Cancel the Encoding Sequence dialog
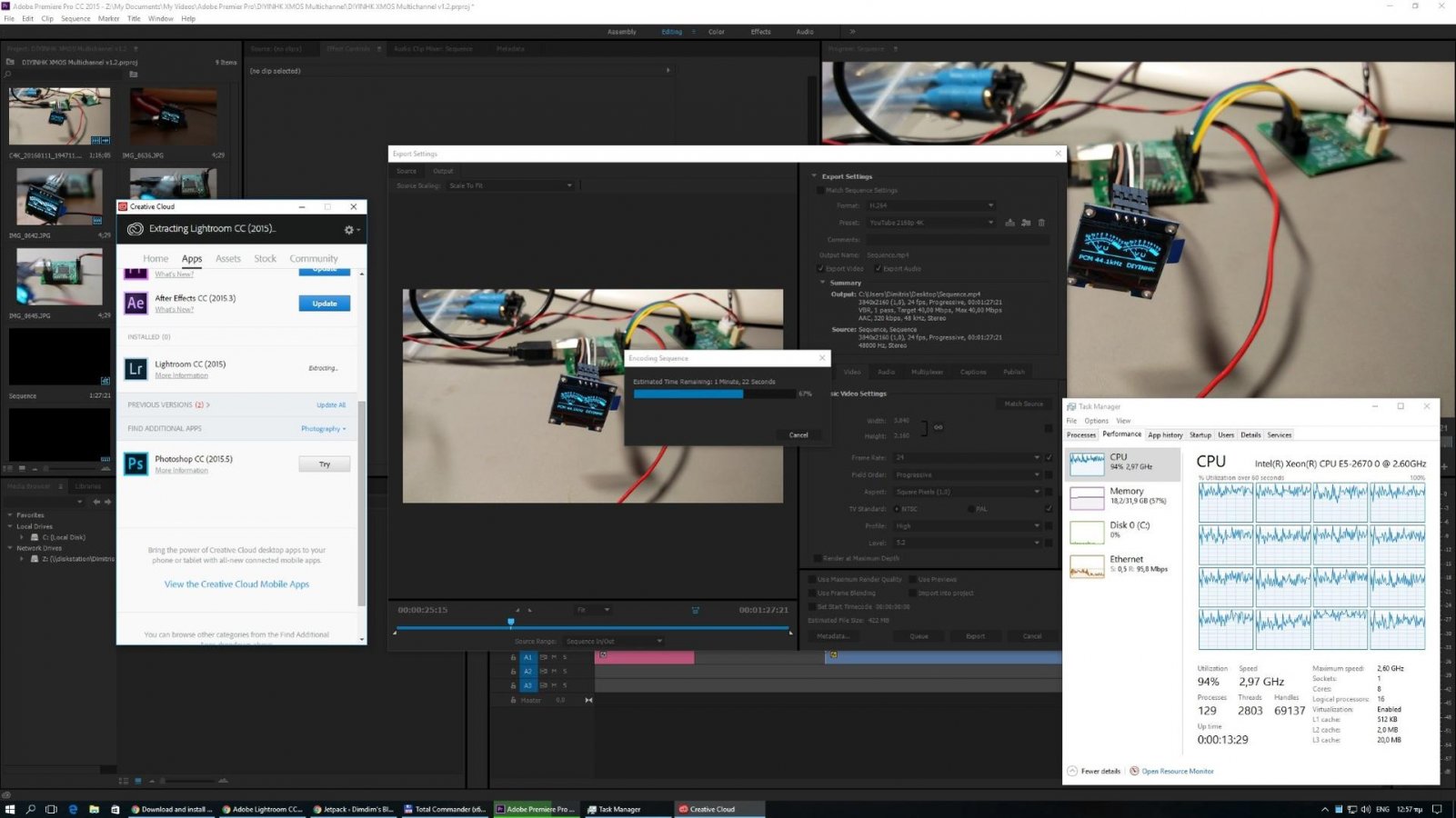Viewport: 1456px width, 818px height. click(x=798, y=435)
